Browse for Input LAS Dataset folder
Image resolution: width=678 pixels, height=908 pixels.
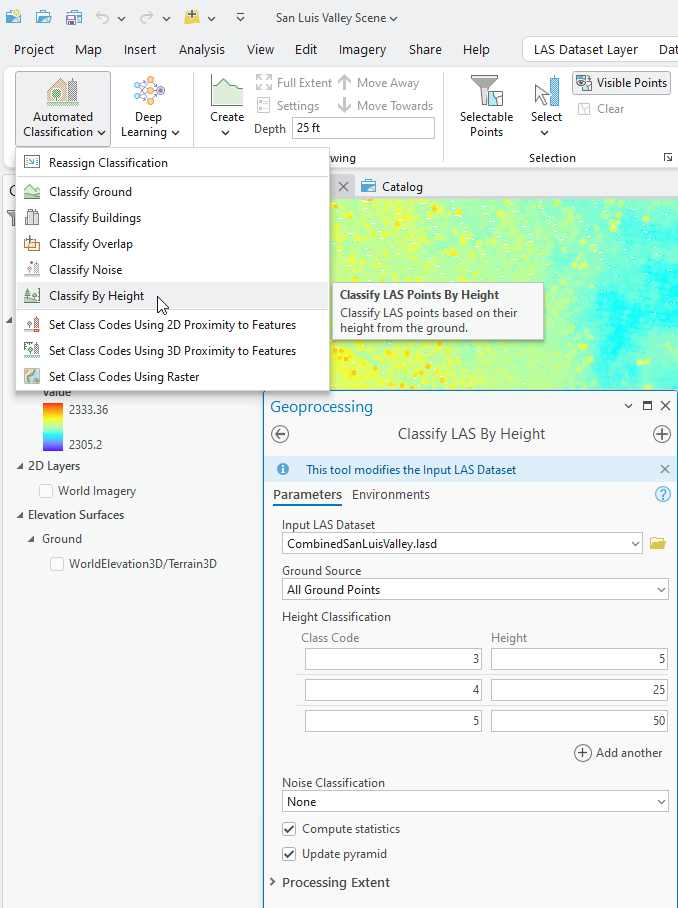point(657,543)
